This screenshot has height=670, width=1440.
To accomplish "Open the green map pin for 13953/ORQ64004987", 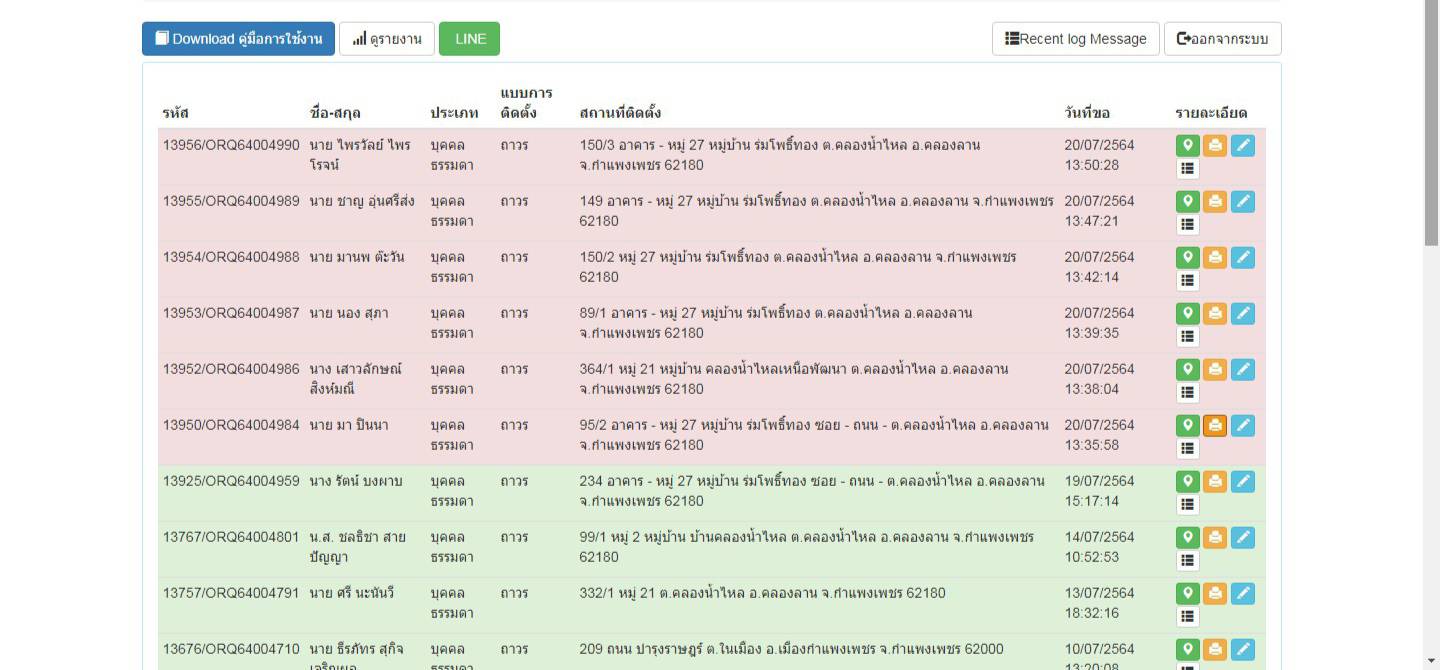I will (1187, 313).
